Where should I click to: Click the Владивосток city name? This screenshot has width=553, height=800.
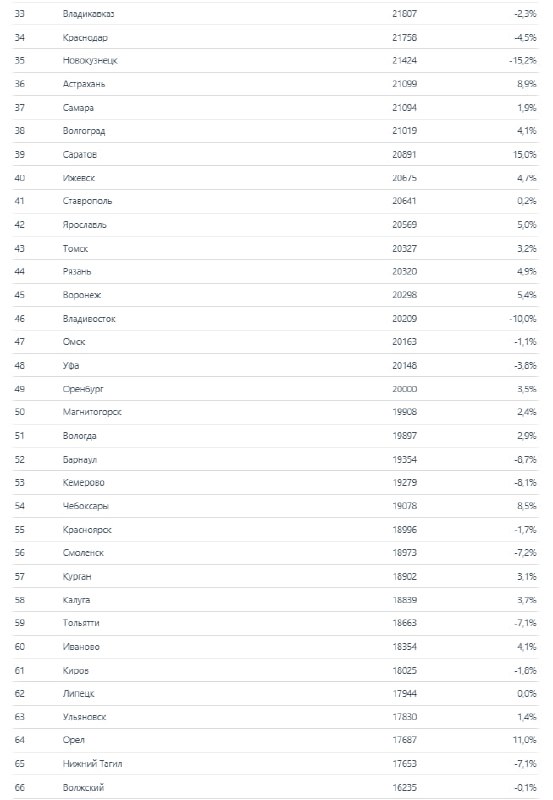[89, 319]
